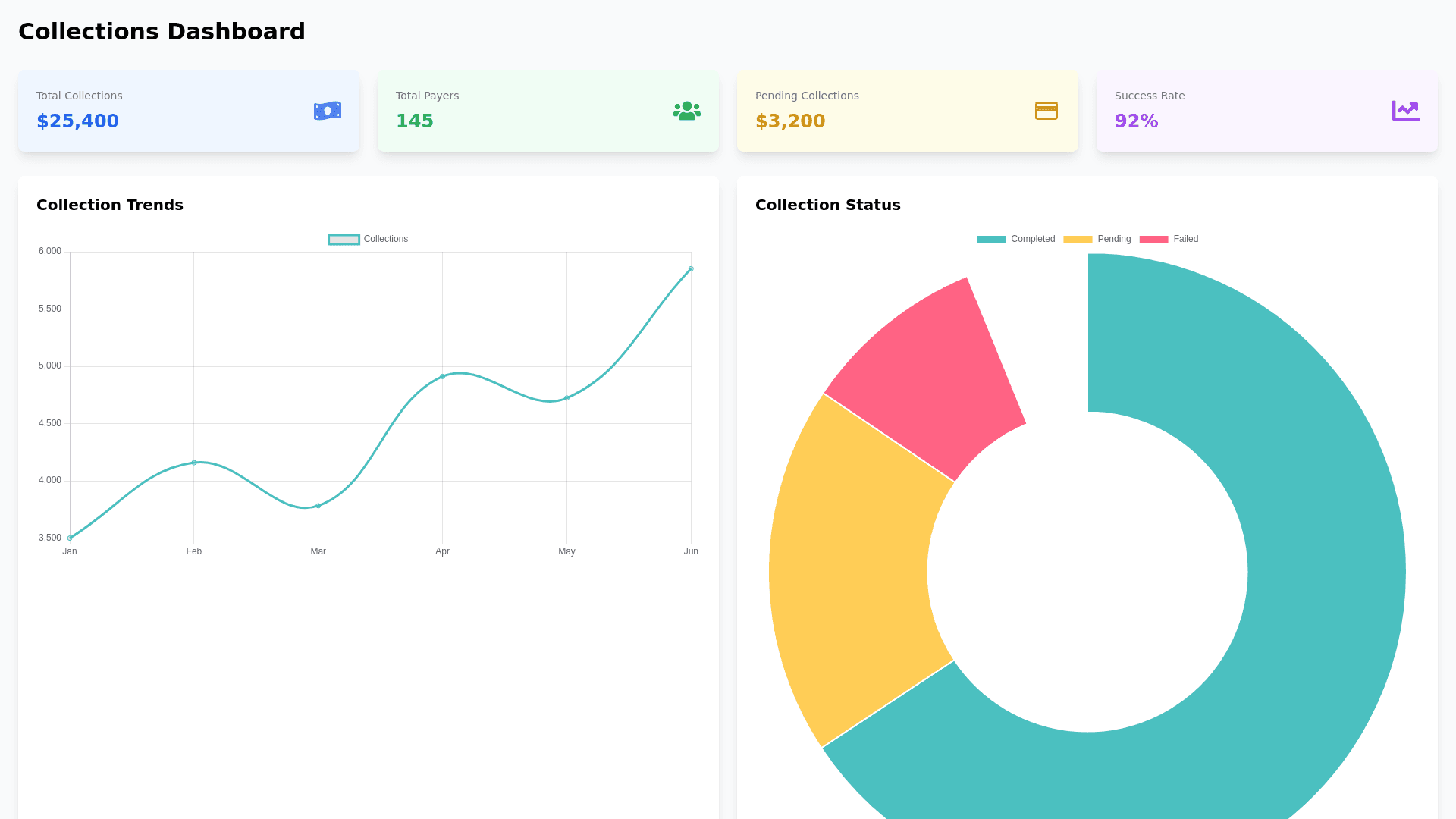1456x819 pixels.
Task: Click the trending chart icon in Success Rate
Action: pos(1405,111)
